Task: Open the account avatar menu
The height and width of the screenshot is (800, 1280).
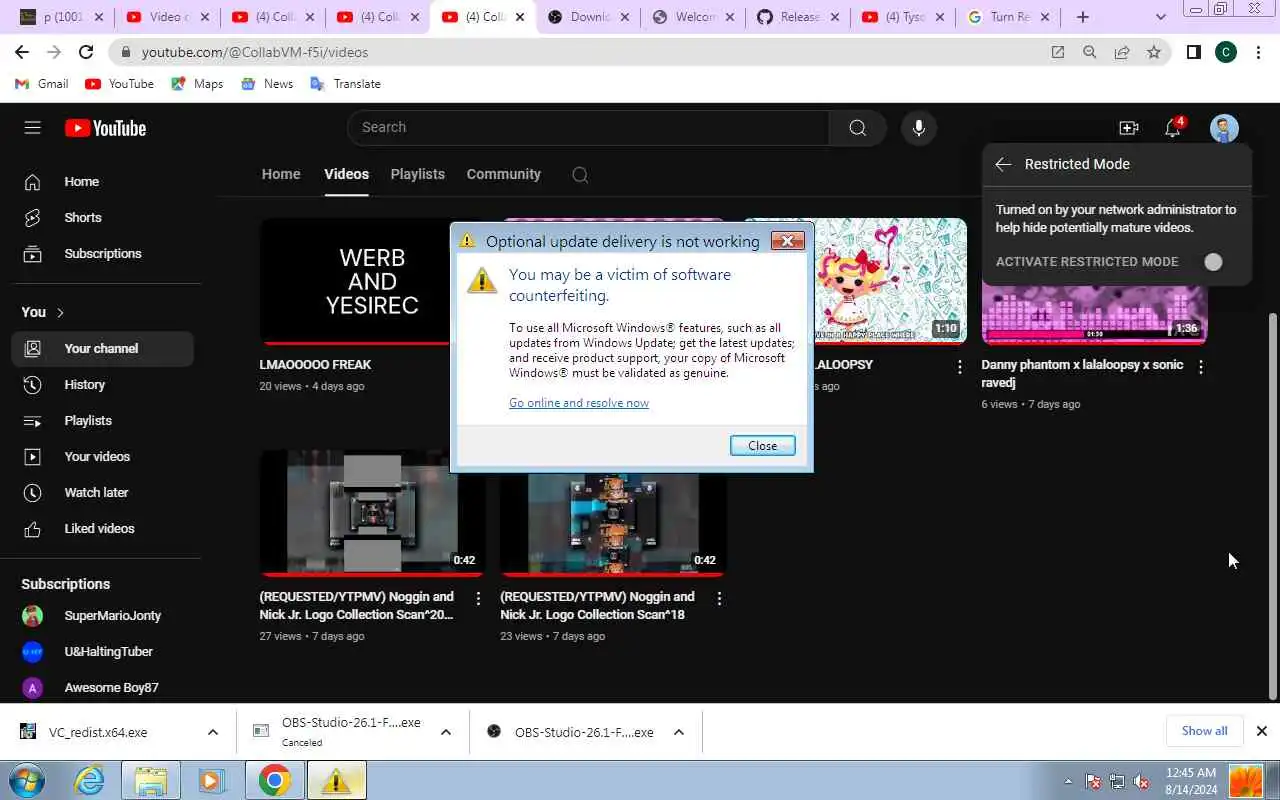Action: [1224, 128]
